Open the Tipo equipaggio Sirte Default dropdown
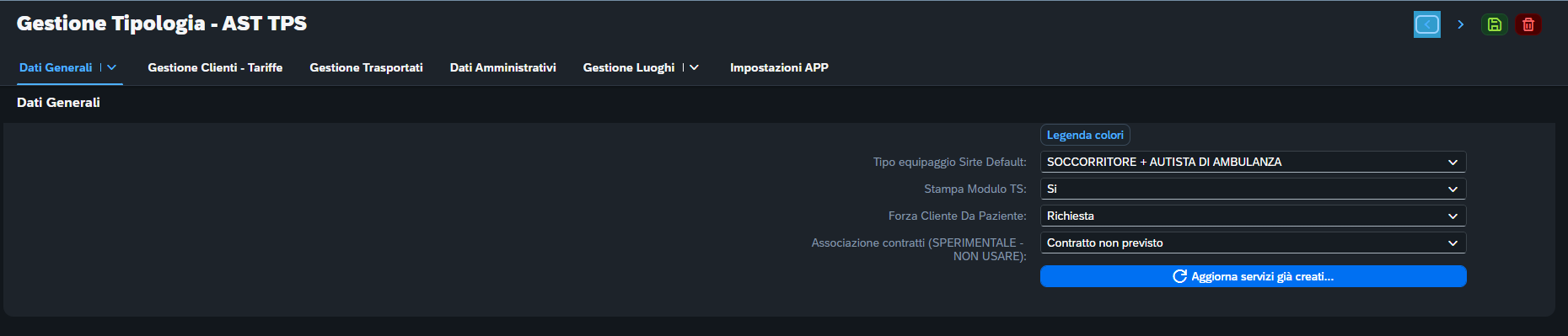Image resolution: width=1568 pixels, height=336 pixels. 1253,162
